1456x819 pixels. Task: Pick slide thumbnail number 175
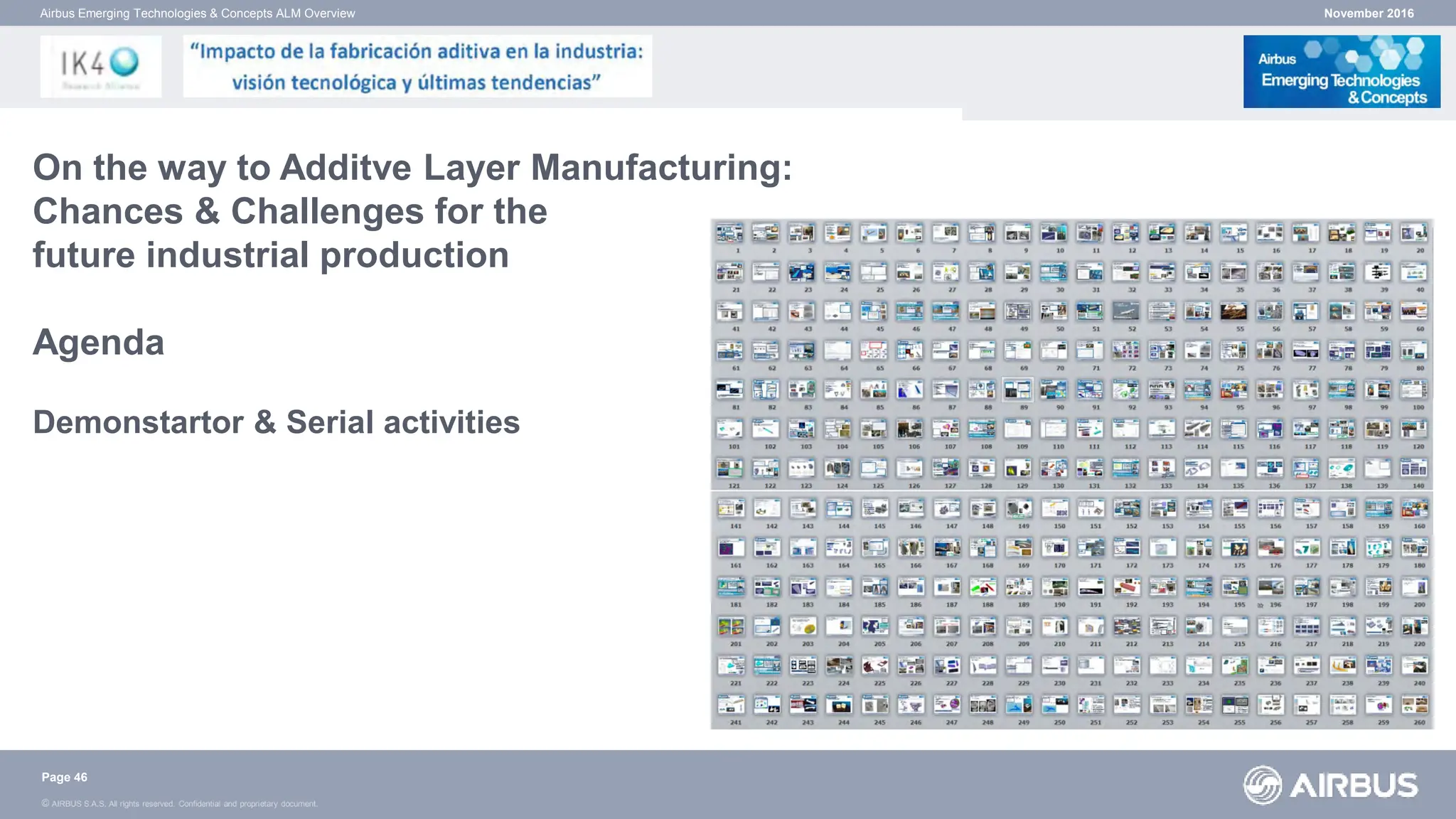(x=1235, y=547)
